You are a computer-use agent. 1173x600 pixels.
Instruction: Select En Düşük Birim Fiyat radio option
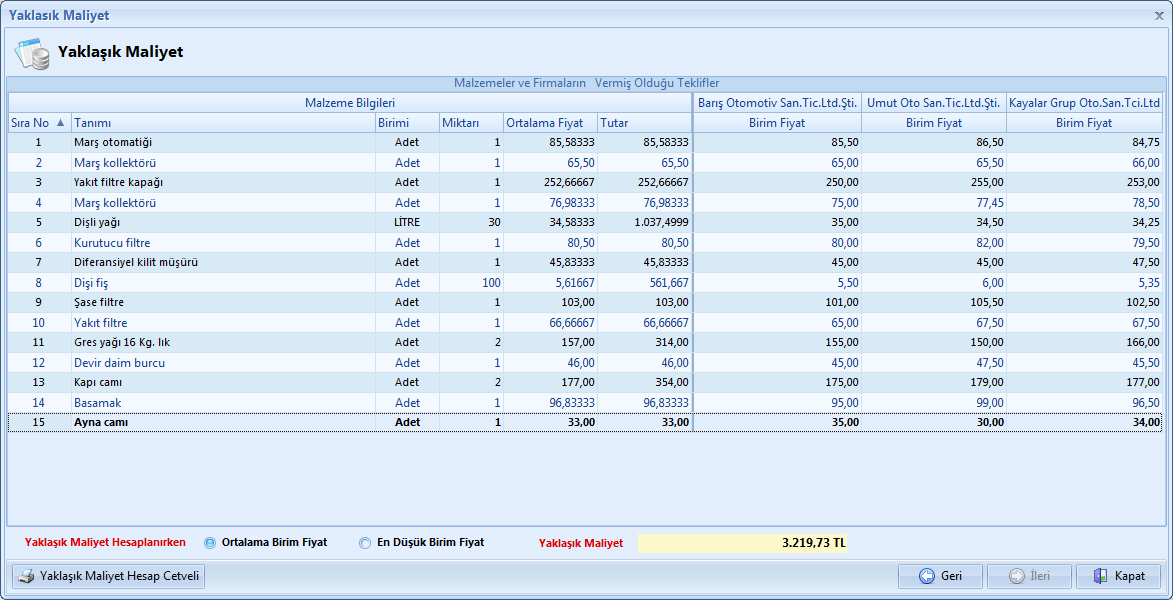click(365, 543)
